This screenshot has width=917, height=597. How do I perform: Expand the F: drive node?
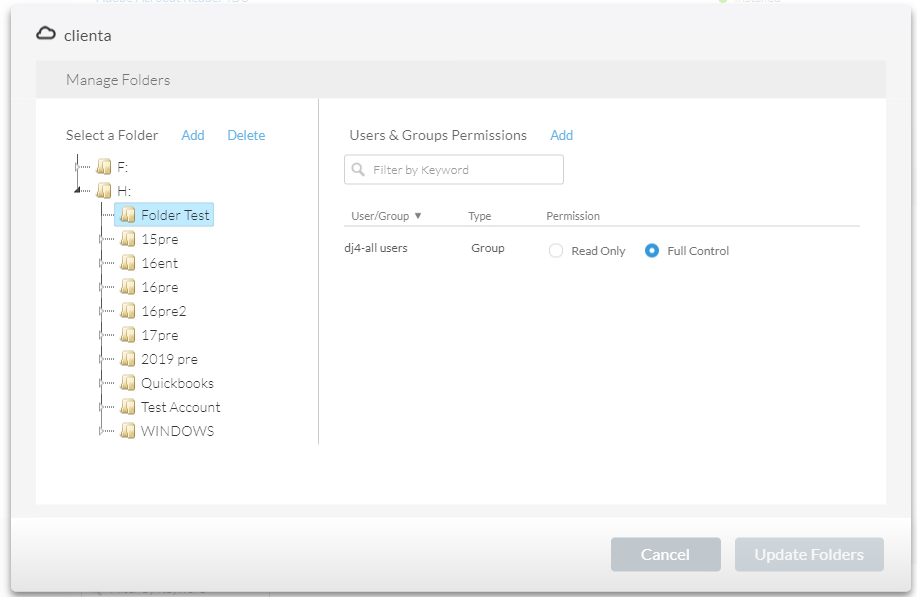coord(77,167)
